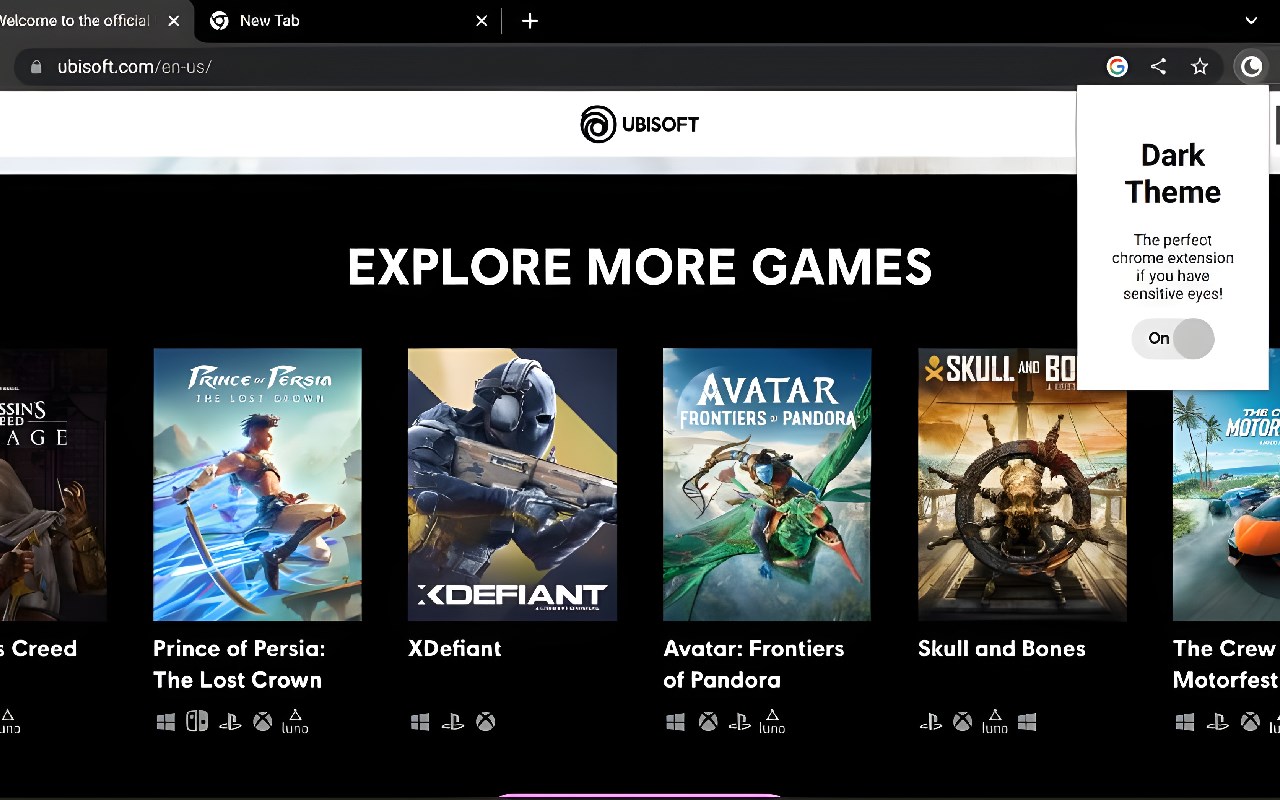The image size is (1280, 800).
Task: Click the PlayStation icon under Prince of Persia
Action: [230, 722]
